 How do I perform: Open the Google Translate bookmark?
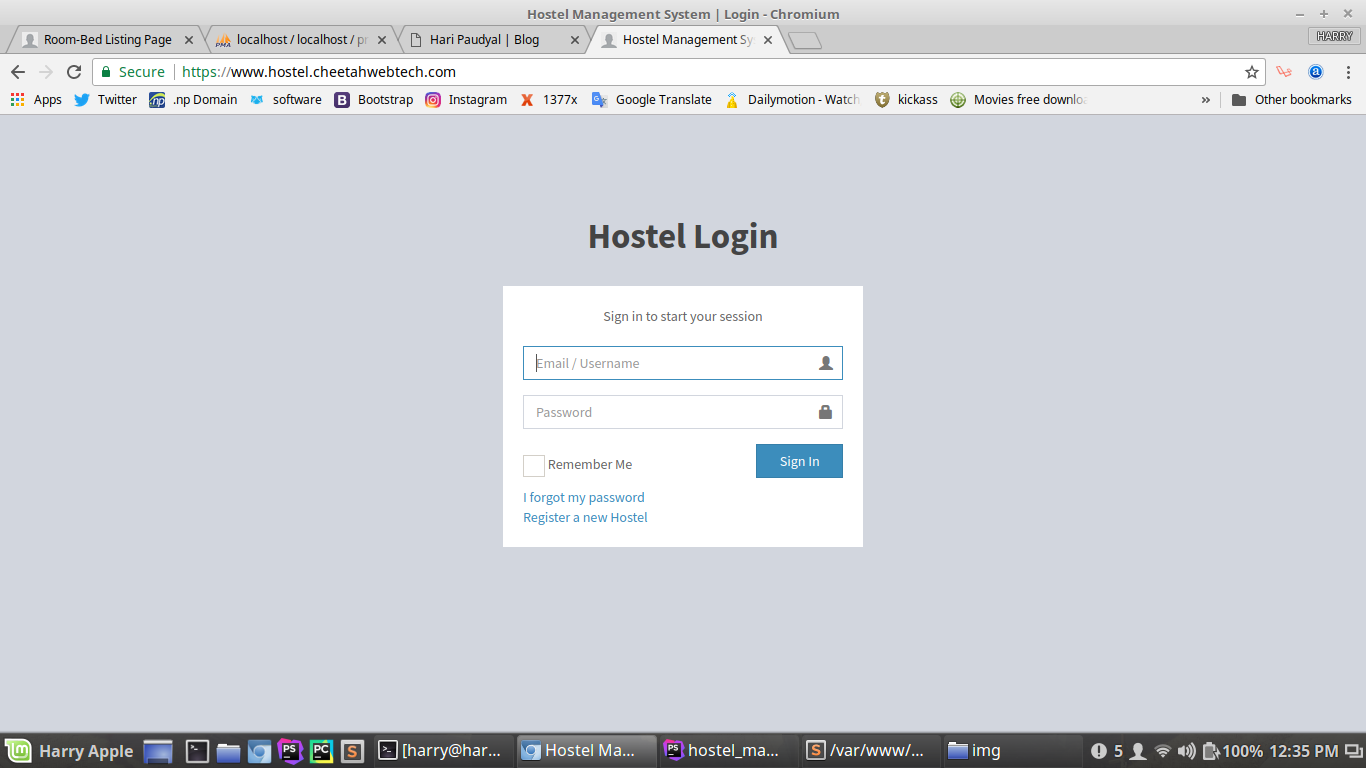click(x=652, y=100)
